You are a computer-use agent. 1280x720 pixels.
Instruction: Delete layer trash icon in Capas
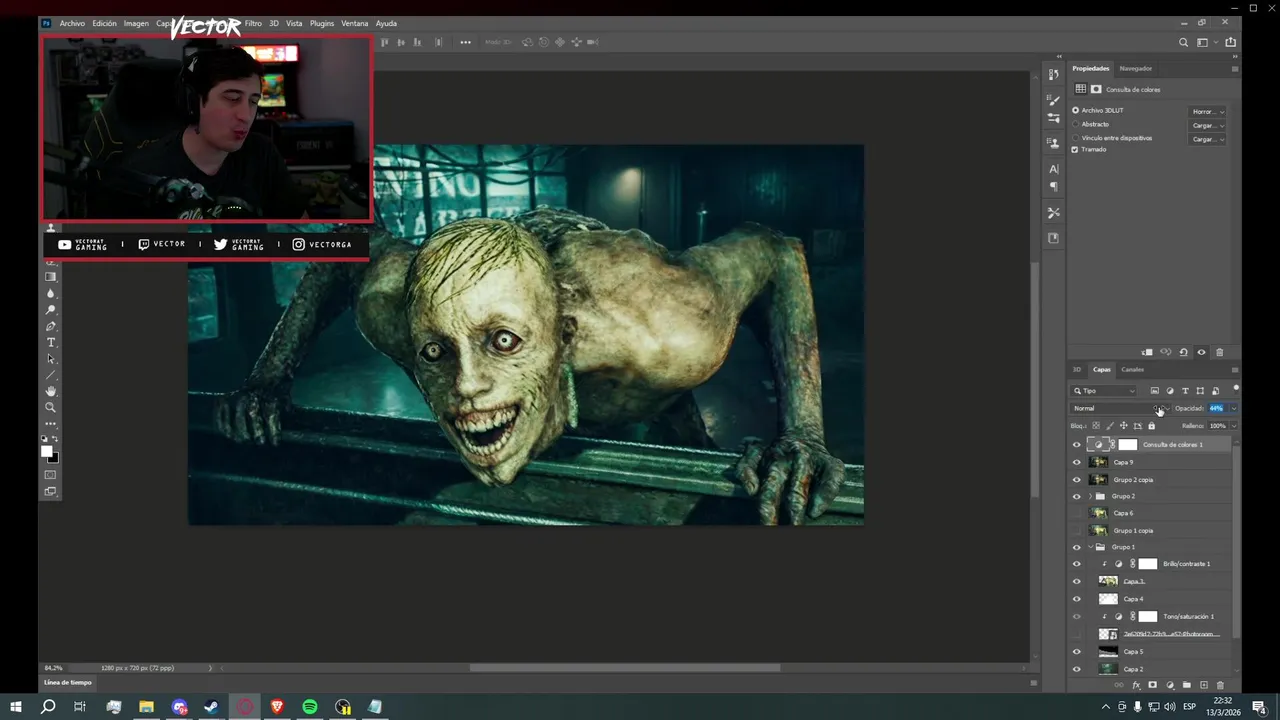(x=1220, y=685)
